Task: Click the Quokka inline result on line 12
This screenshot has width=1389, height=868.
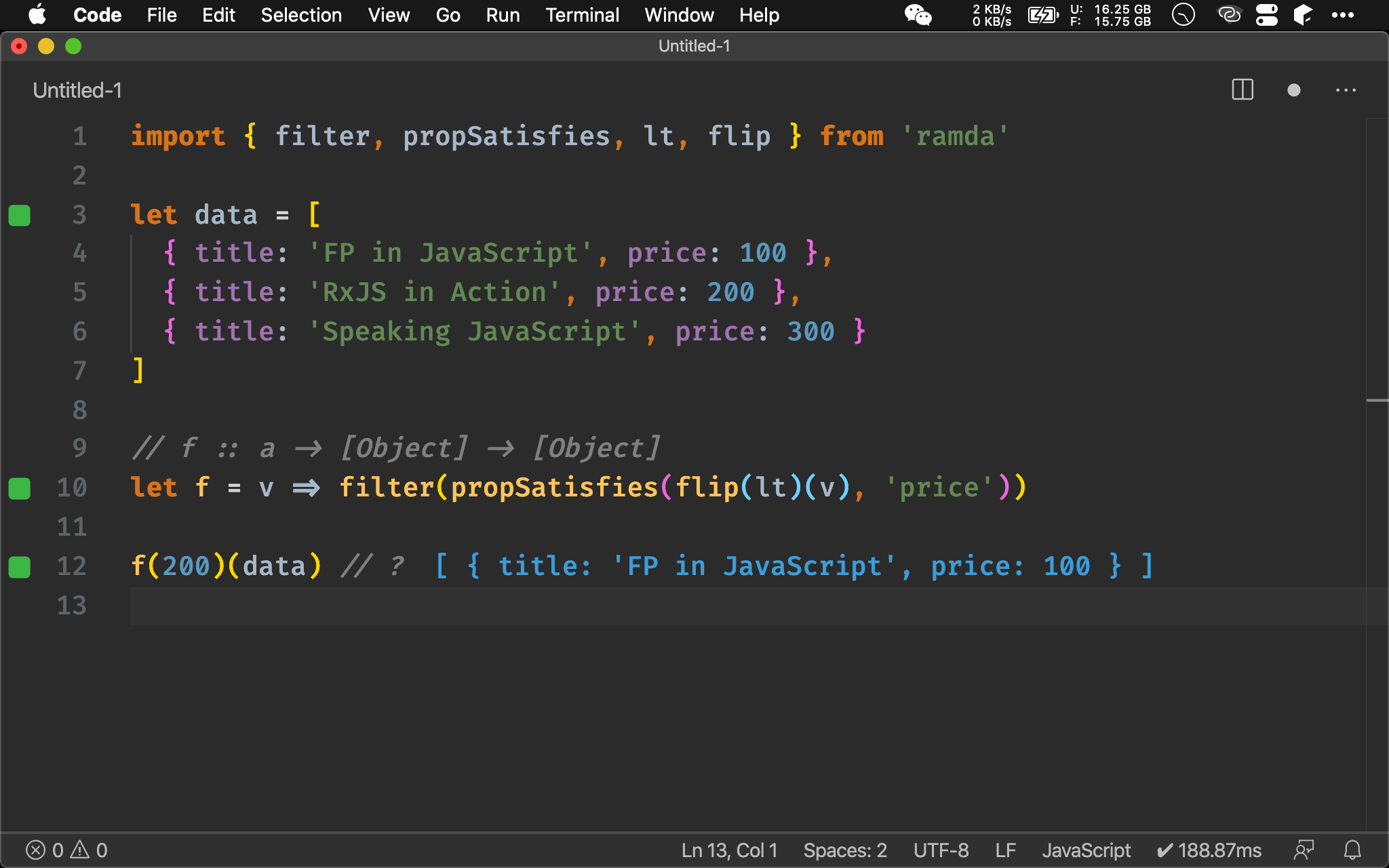Action: 794,566
